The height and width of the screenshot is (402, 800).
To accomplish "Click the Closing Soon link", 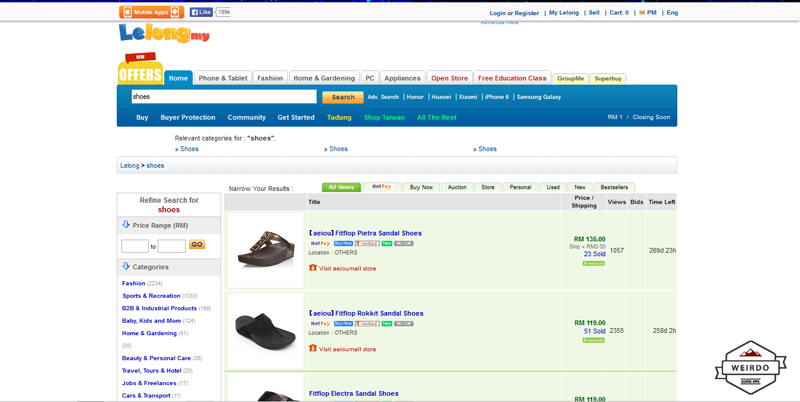I will [652, 117].
